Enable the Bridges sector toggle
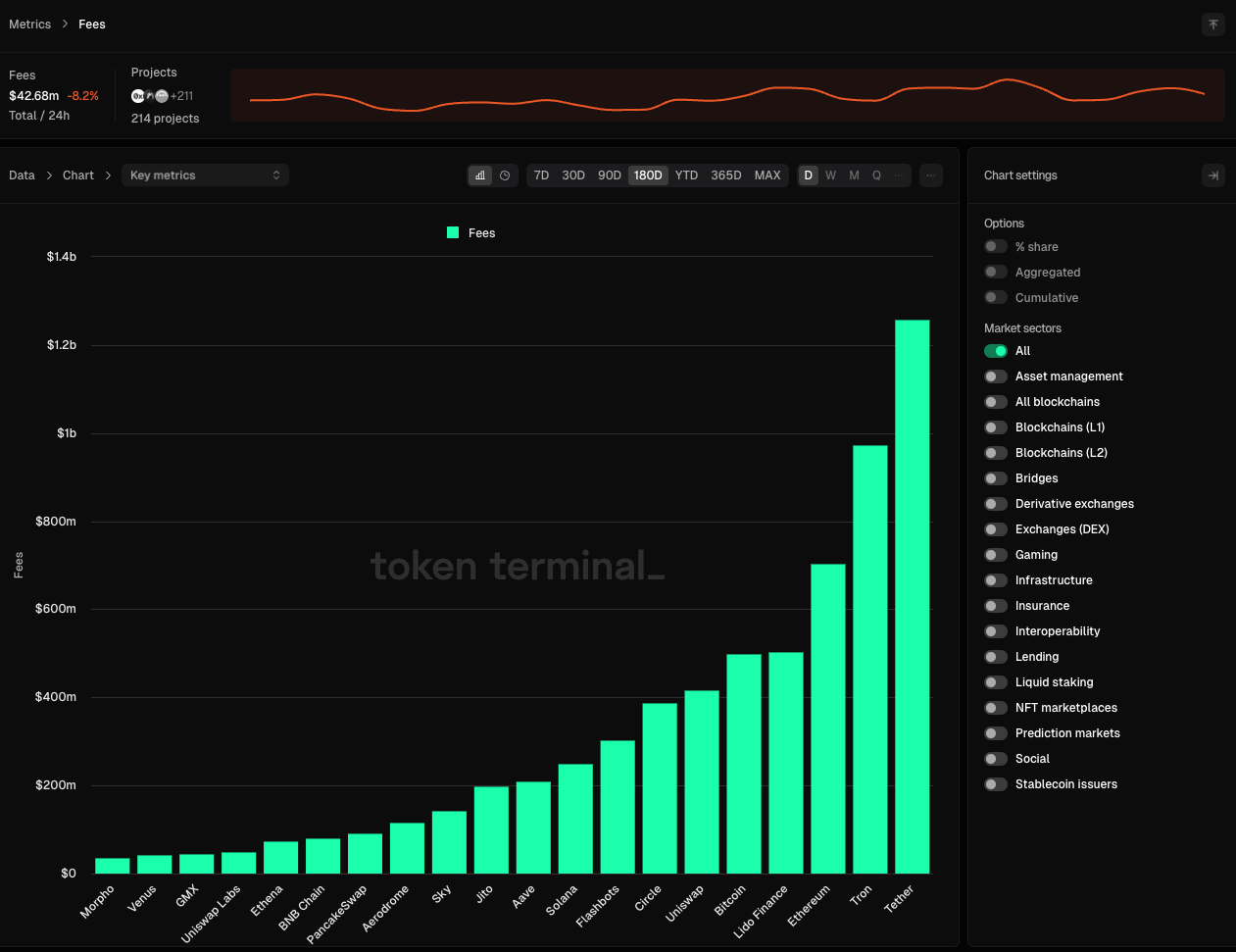 tap(996, 478)
